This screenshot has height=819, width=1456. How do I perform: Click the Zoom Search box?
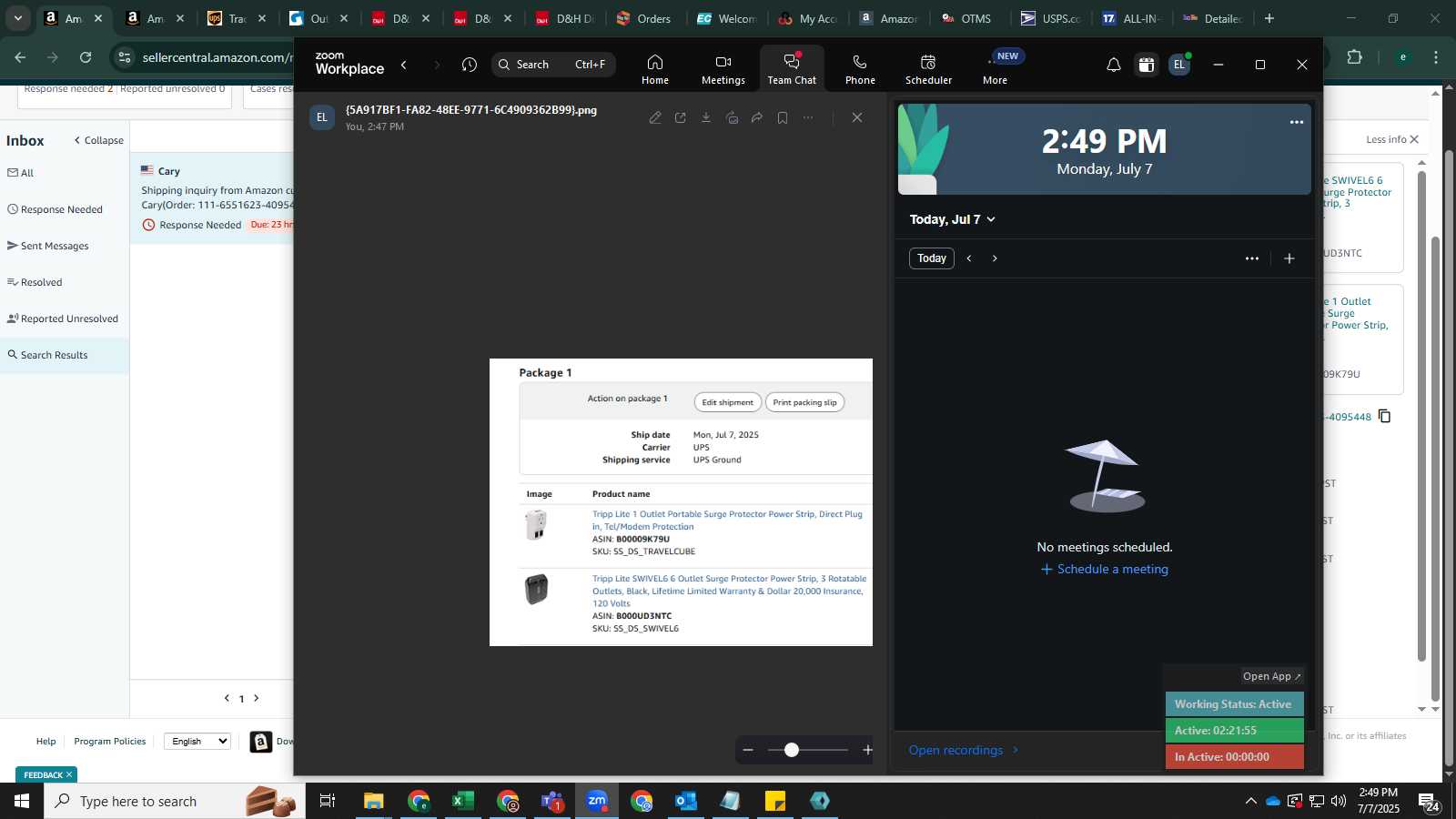[x=554, y=65]
